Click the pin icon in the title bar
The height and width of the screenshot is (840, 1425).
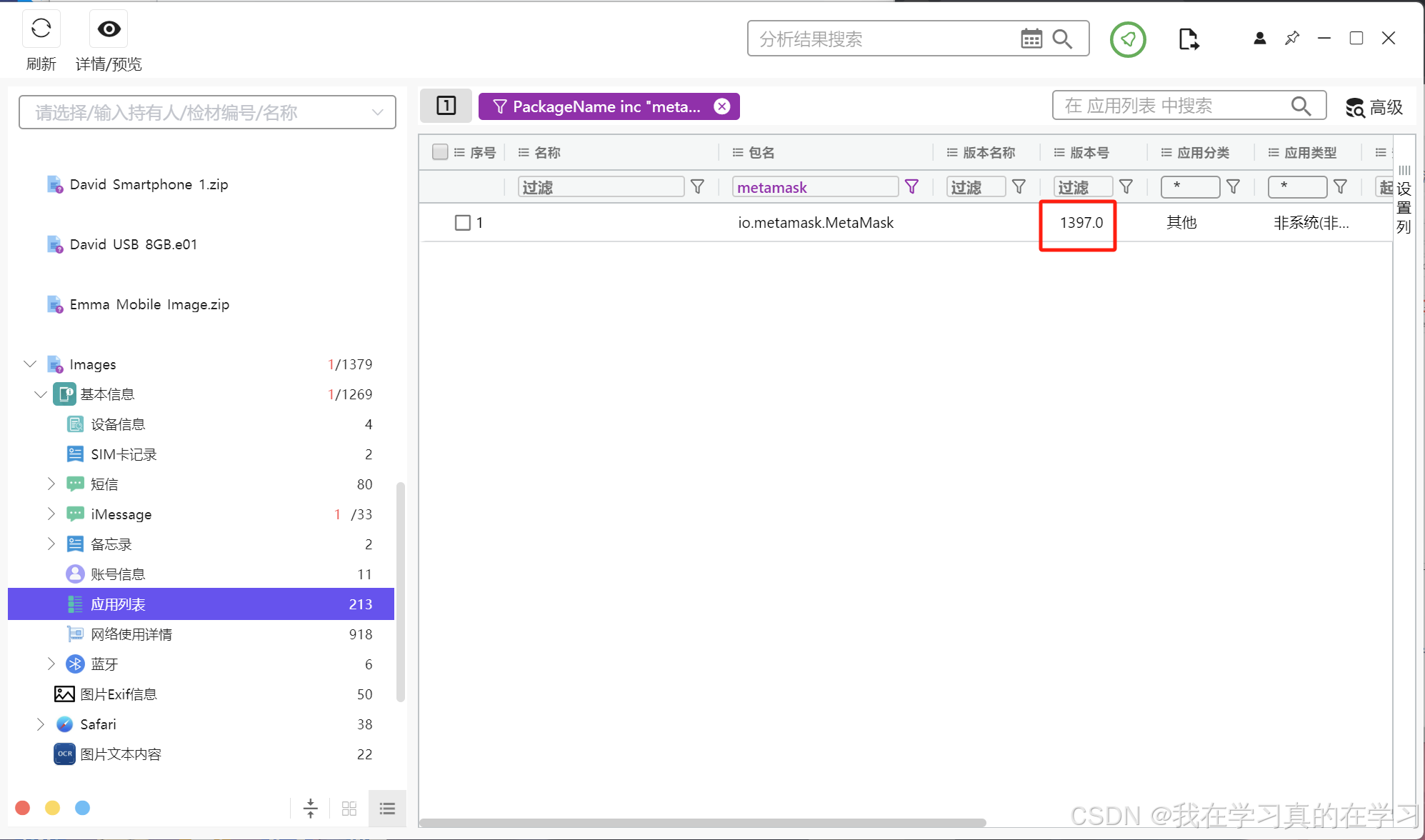point(1291,38)
